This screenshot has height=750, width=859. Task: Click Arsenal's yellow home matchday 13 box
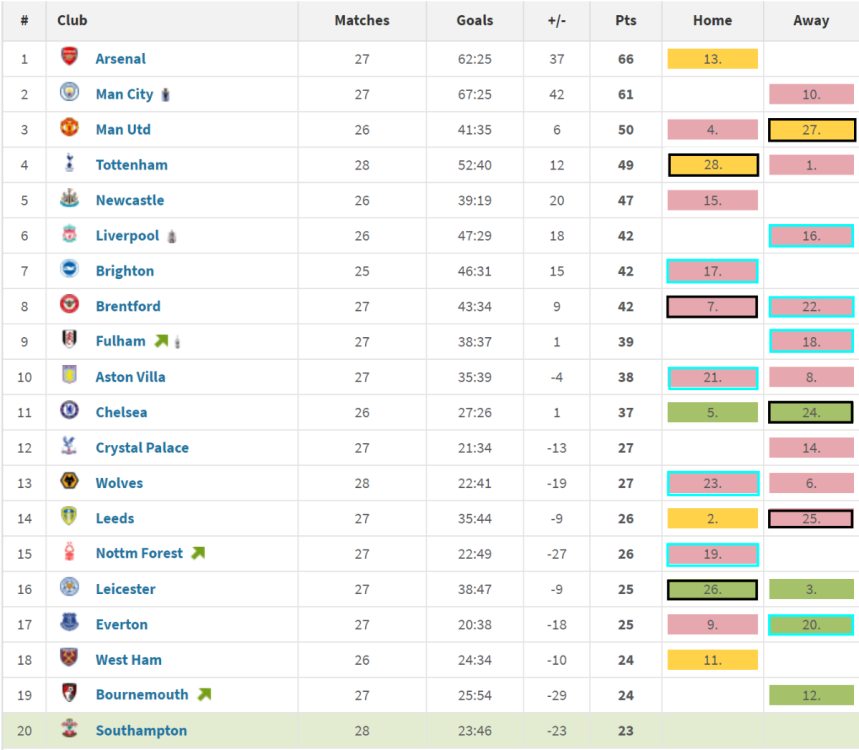point(712,59)
